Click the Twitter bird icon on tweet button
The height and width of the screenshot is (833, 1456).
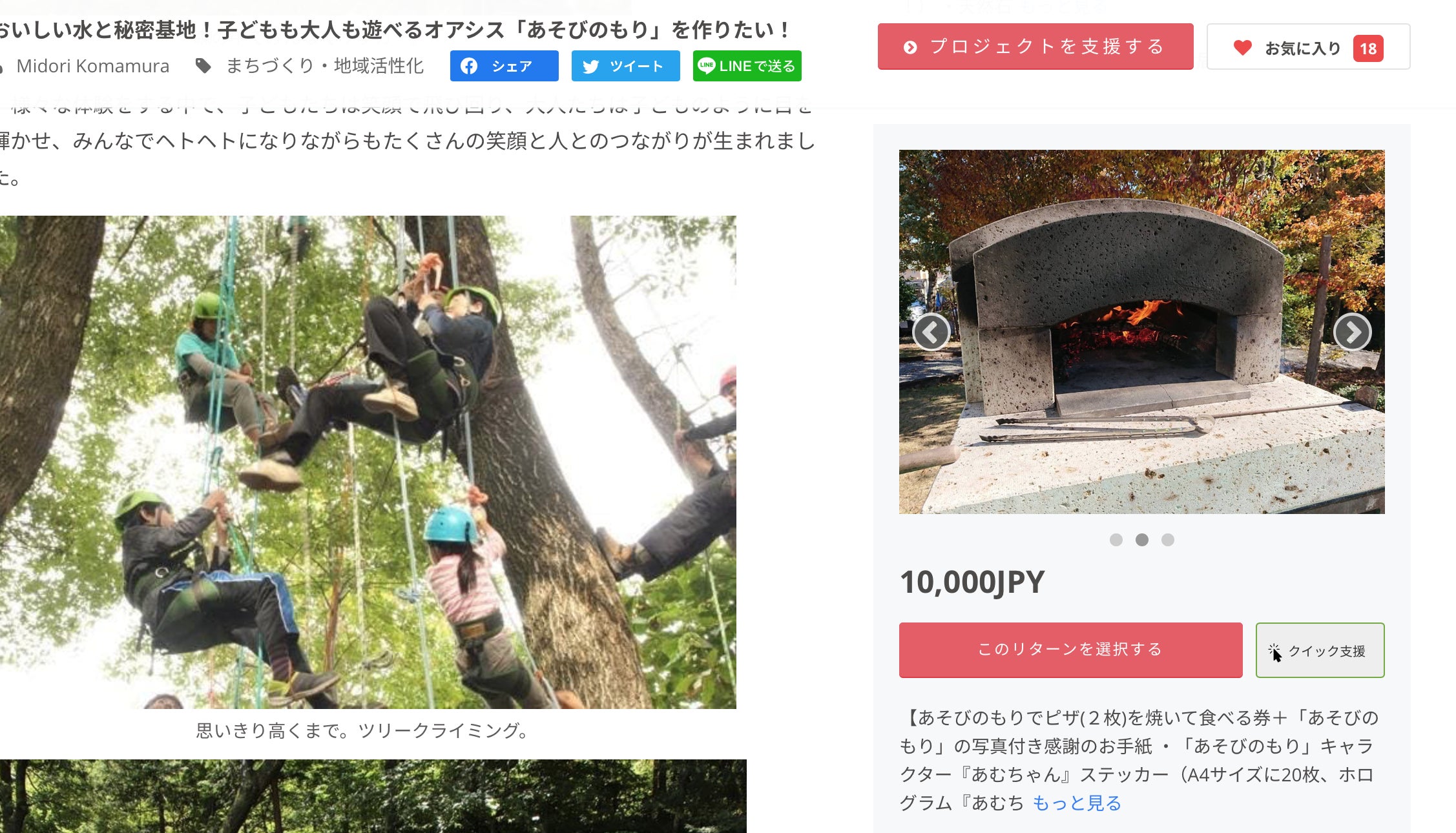590,67
